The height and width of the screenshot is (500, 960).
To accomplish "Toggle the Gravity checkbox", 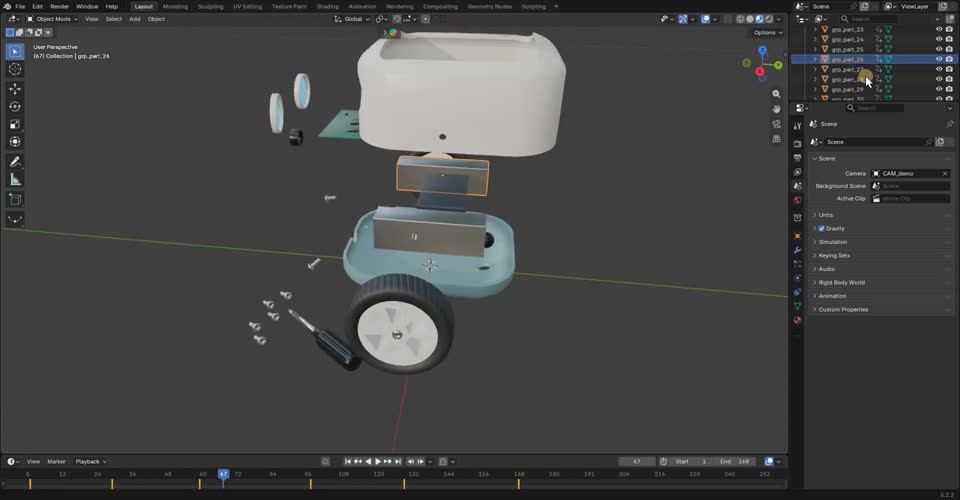I will click(822, 228).
